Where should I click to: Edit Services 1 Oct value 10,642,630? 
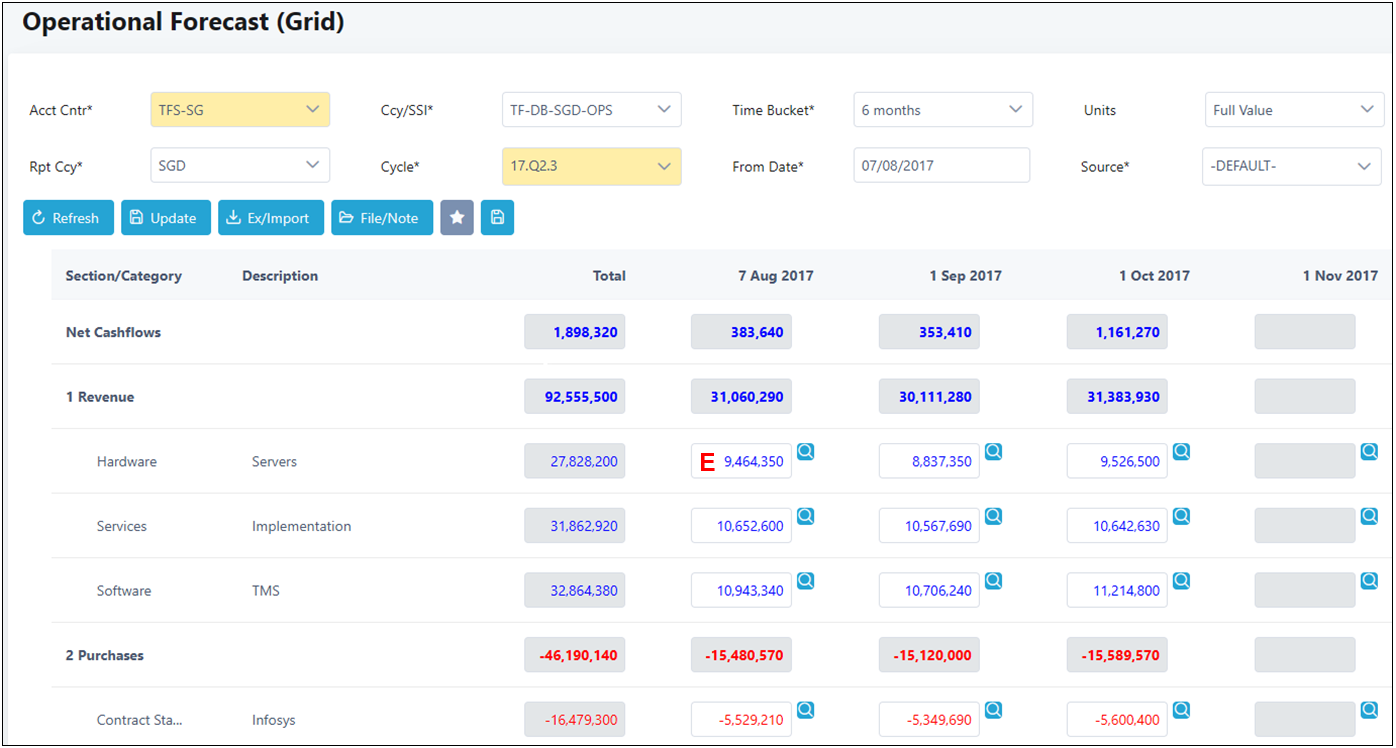tap(1117, 526)
